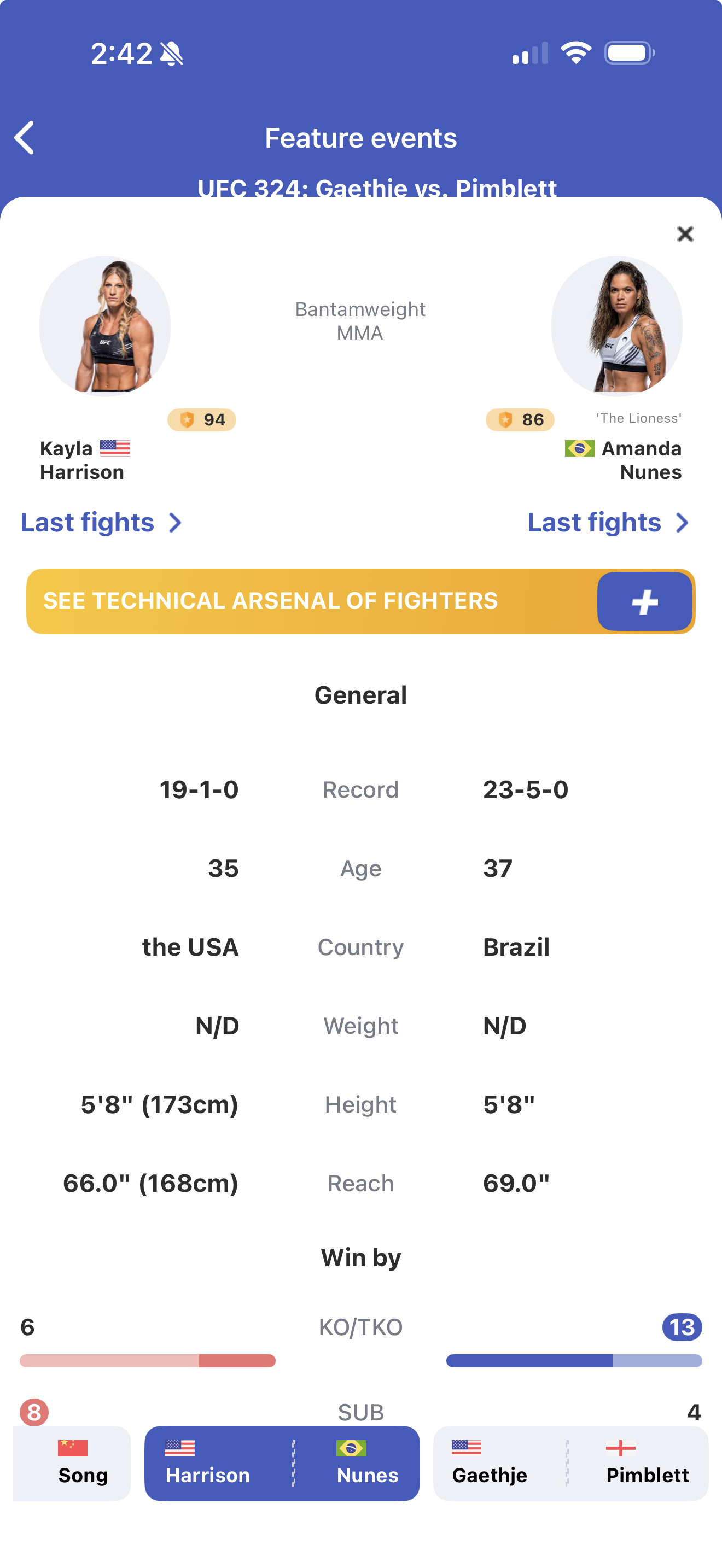Select the USA flag next to Kayla Harrison

pyautogui.click(x=115, y=449)
